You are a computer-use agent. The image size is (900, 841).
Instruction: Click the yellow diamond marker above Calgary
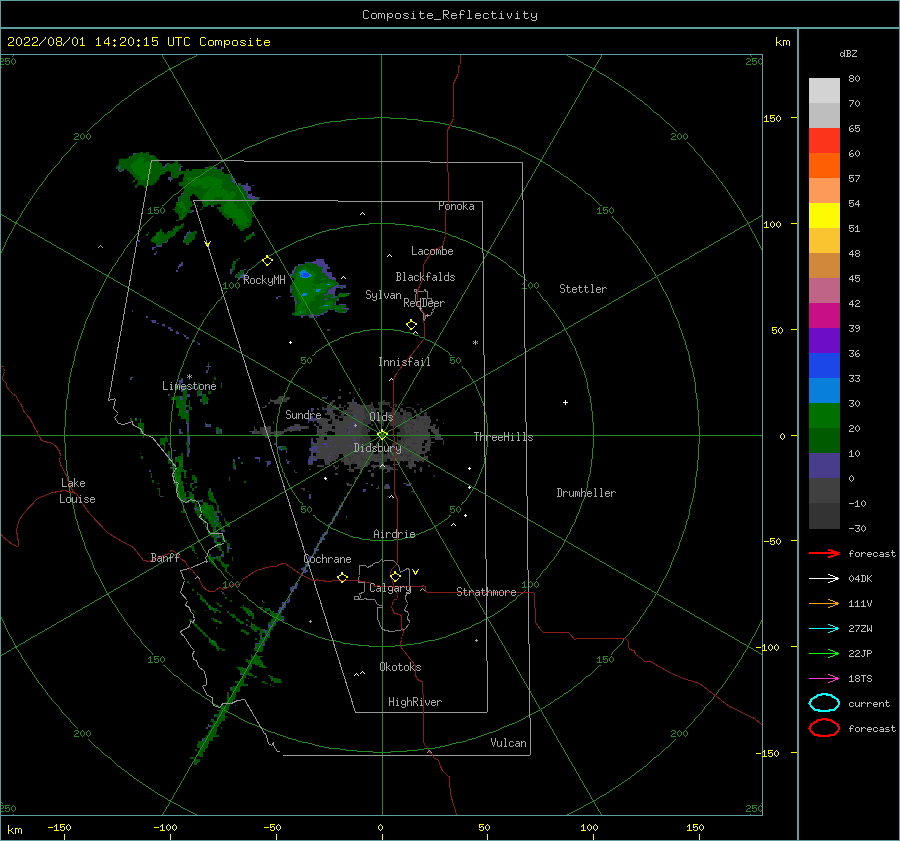point(395,576)
